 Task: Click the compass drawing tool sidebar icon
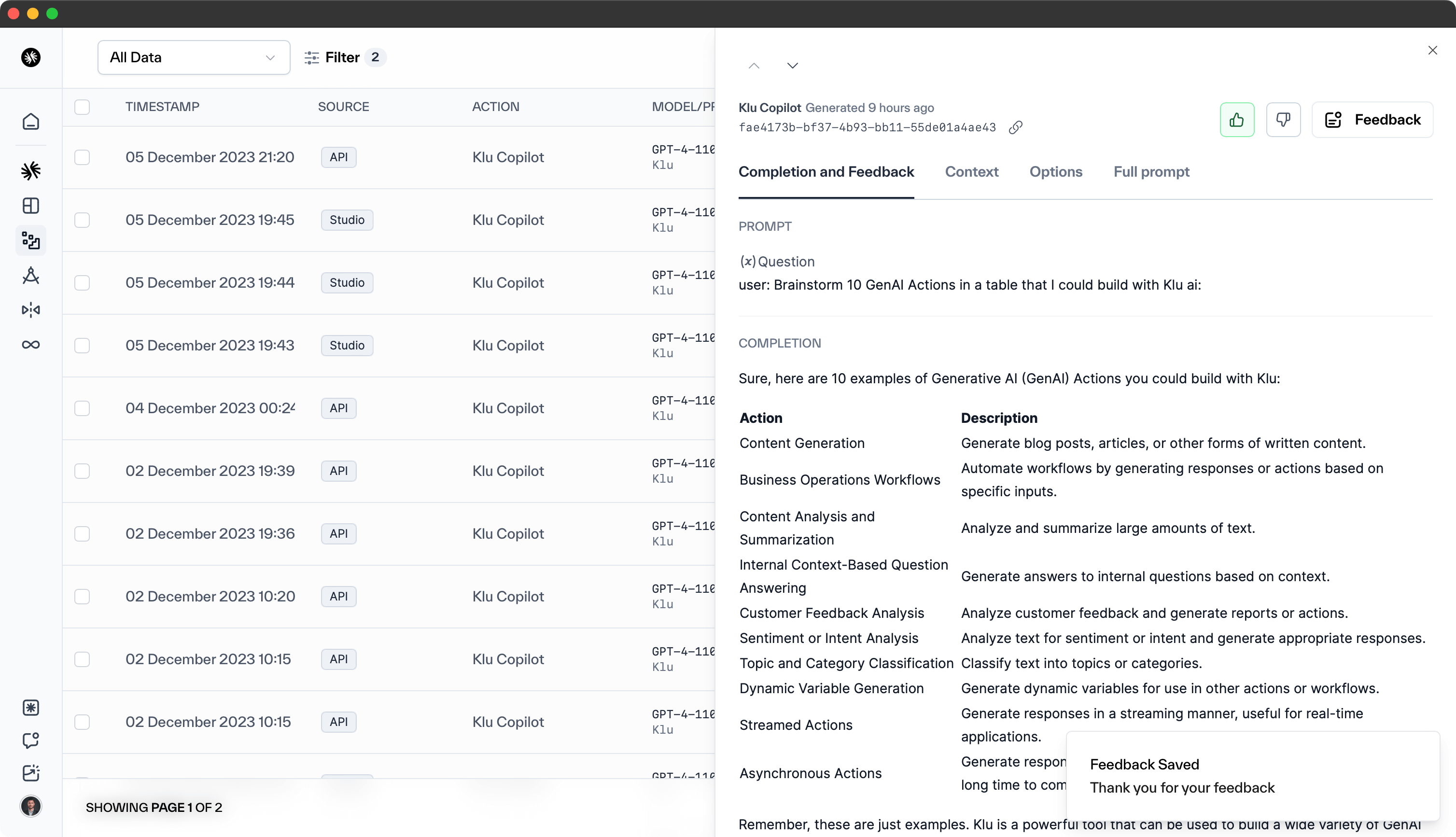[x=31, y=275]
